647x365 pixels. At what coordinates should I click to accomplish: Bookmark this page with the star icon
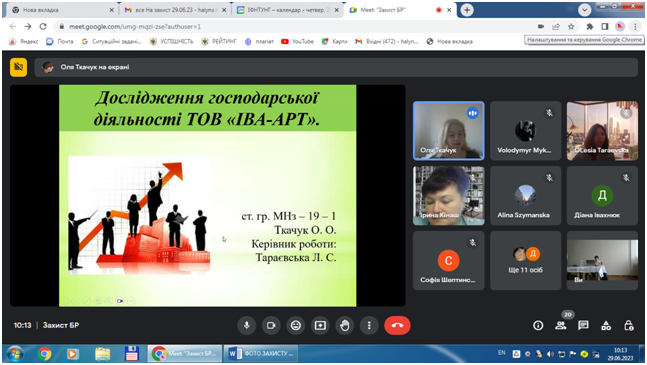point(571,26)
